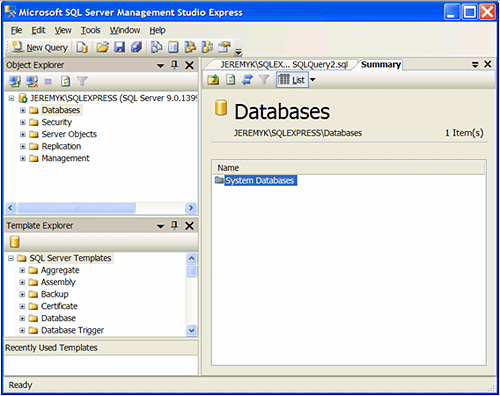Open the View menu
The image size is (500, 396).
[x=63, y=30]
